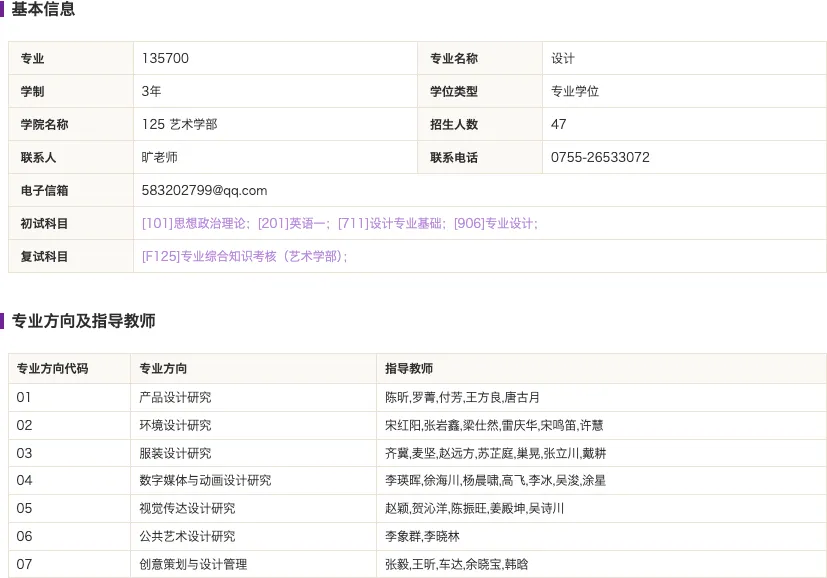Open the [906]专业设计 subject link
Image resolution: width=827 pixels, height=578 pixels.
(x=495, y=224)
